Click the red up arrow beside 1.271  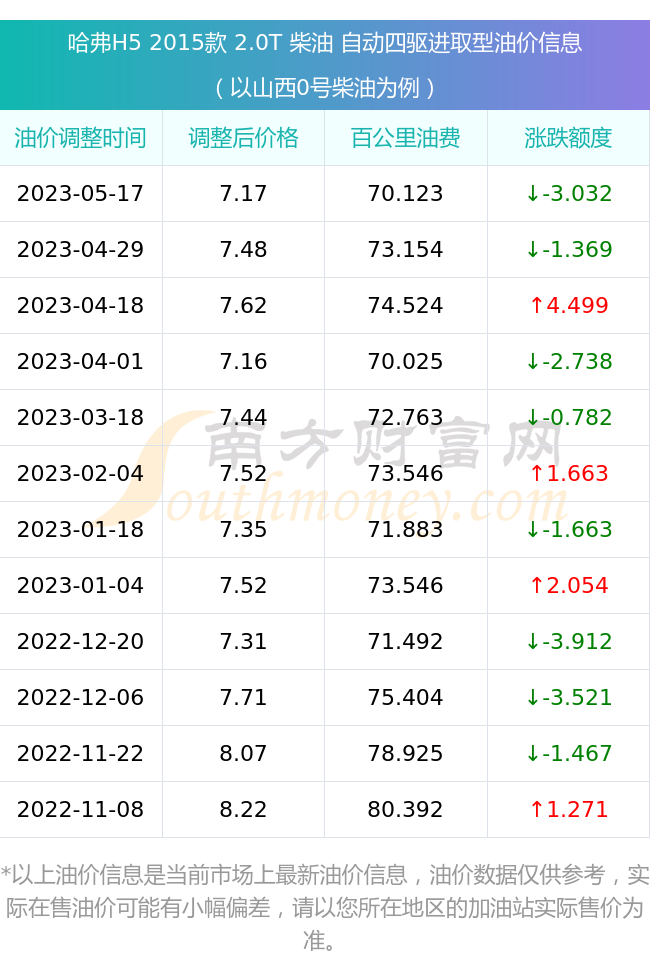(x=536, y=809)
